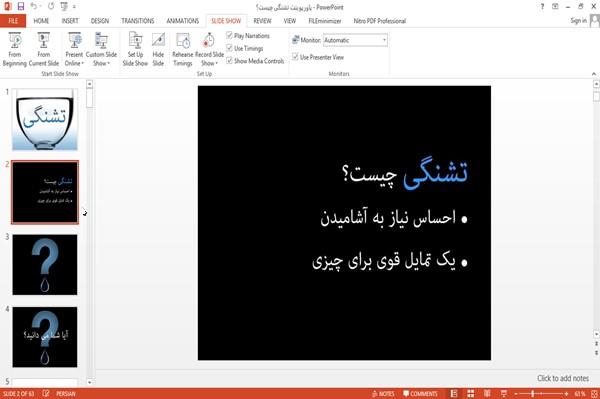Click the NOTES button in status bar
Screen dimensions: 600x399
coord(383,394)
